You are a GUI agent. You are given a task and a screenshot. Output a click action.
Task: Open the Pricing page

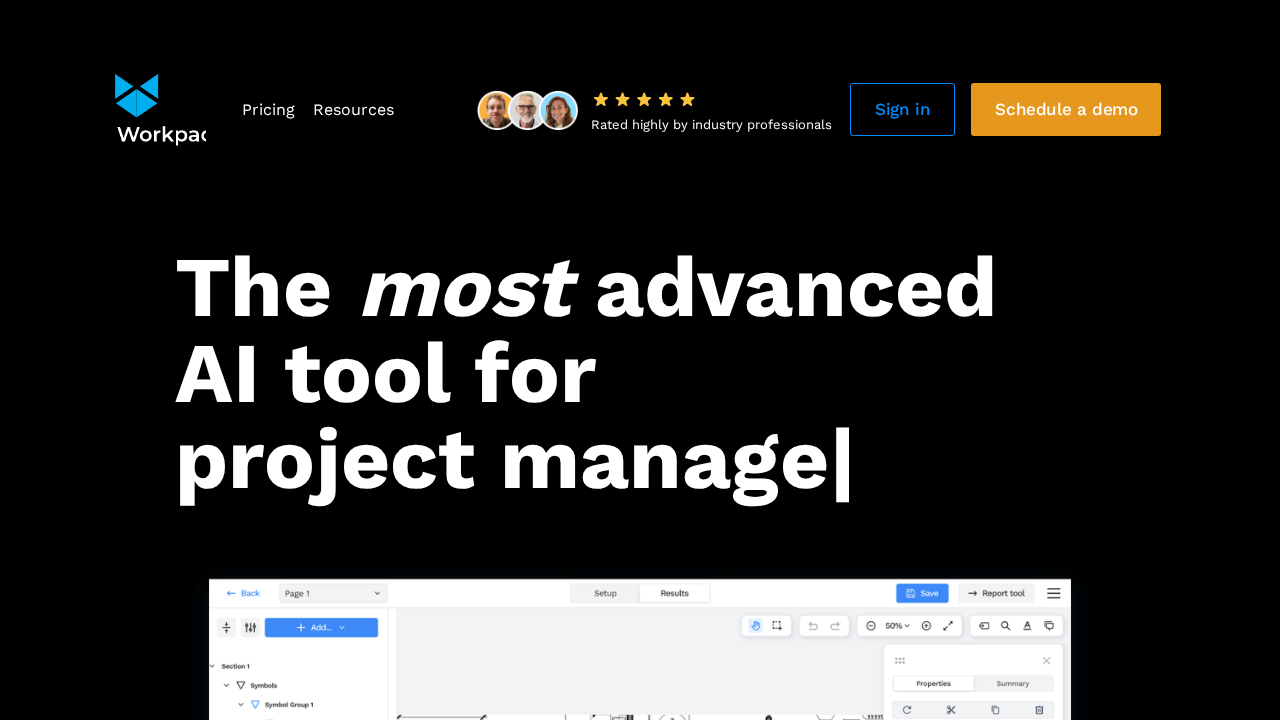pos(268,110)
